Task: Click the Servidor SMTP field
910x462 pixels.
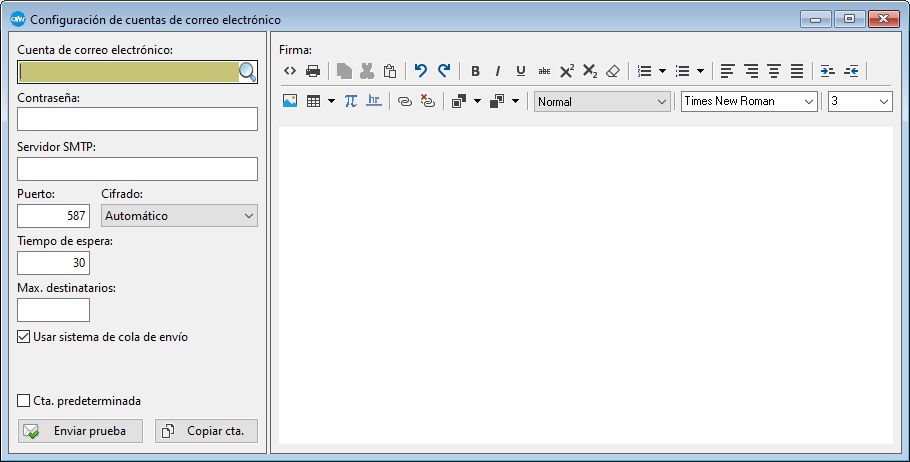Action: coord(138,169)
